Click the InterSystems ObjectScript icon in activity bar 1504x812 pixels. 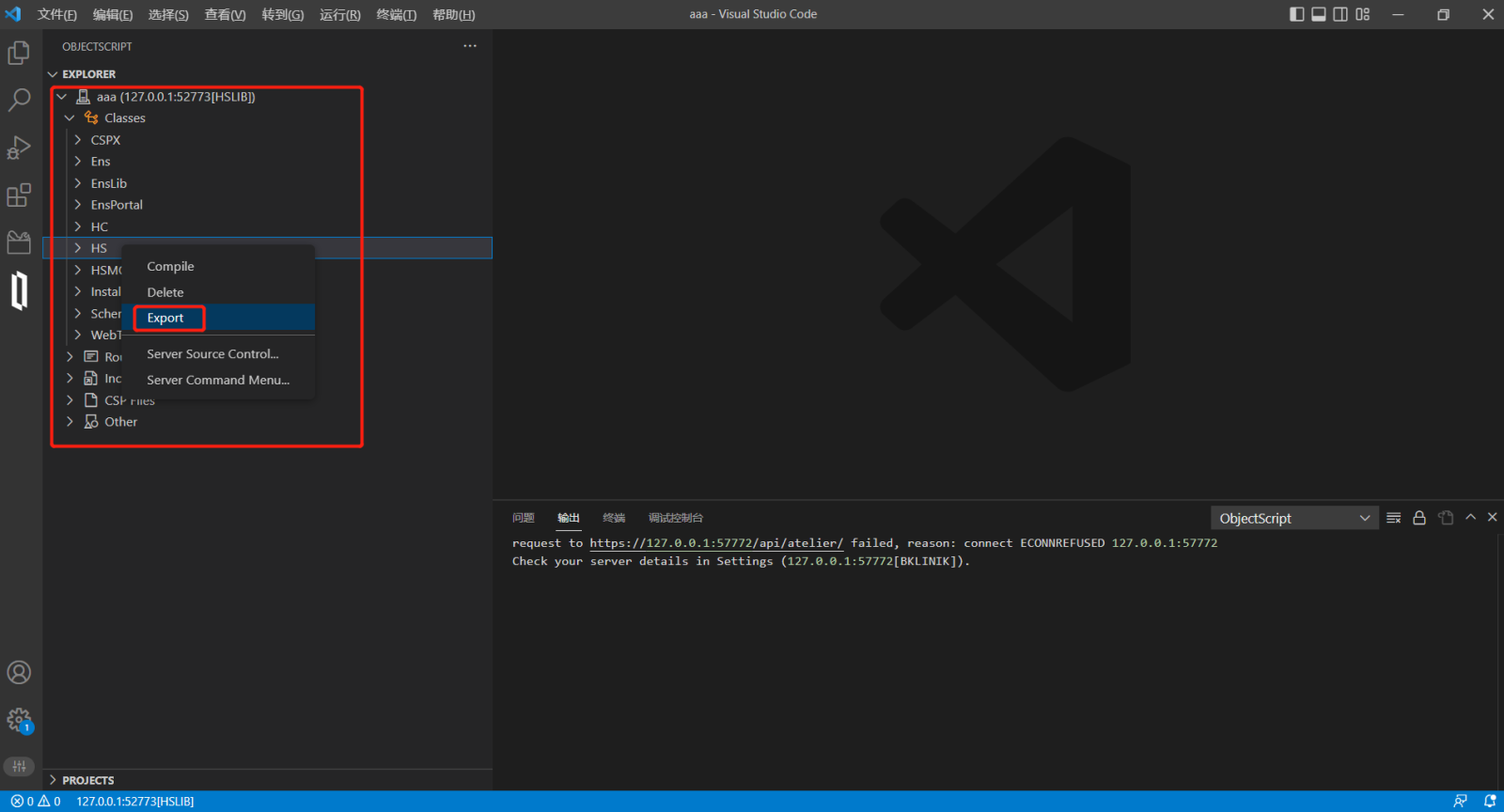point(19,290)
